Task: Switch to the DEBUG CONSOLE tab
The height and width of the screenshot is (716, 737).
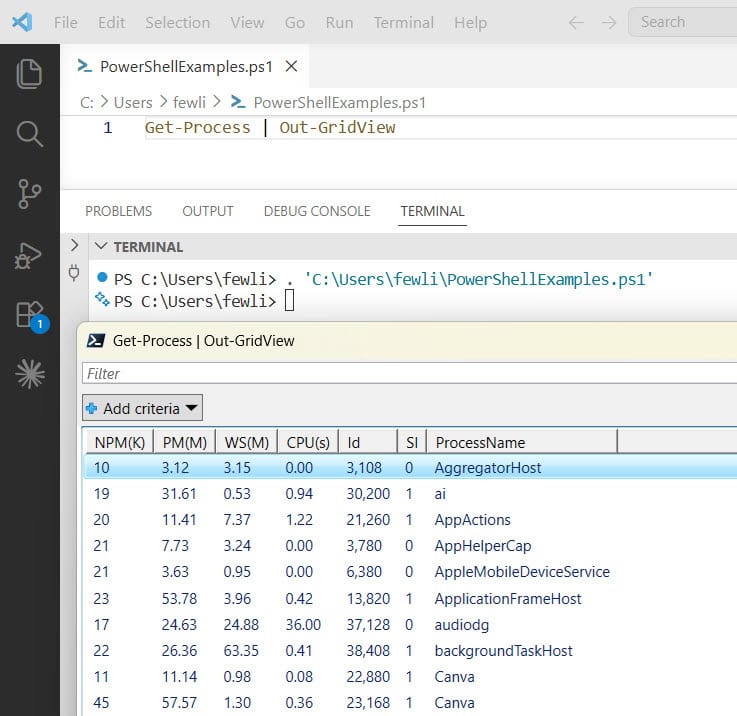Action: click(x=317, y=211)
